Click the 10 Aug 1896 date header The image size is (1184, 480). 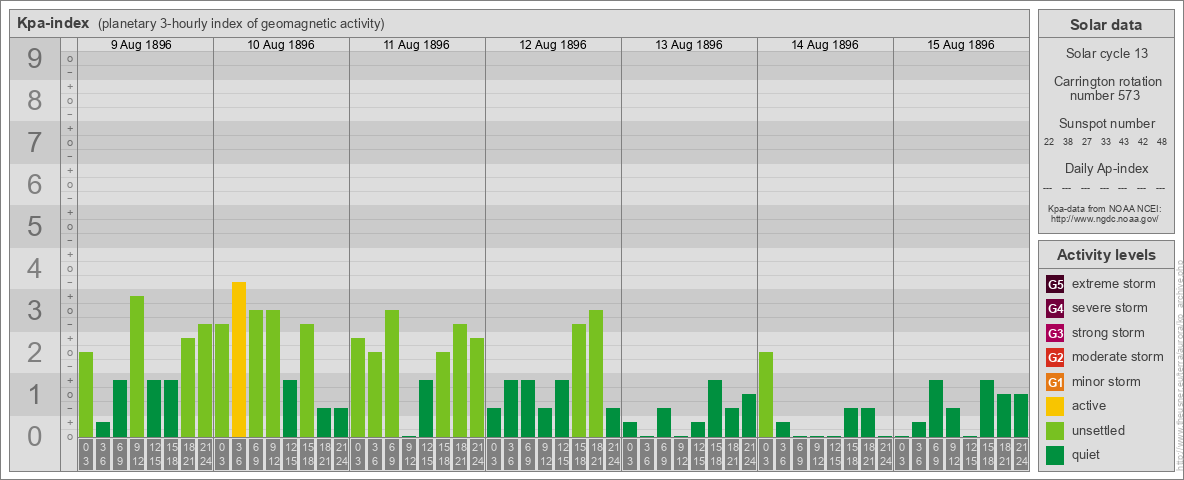point(281,45)
